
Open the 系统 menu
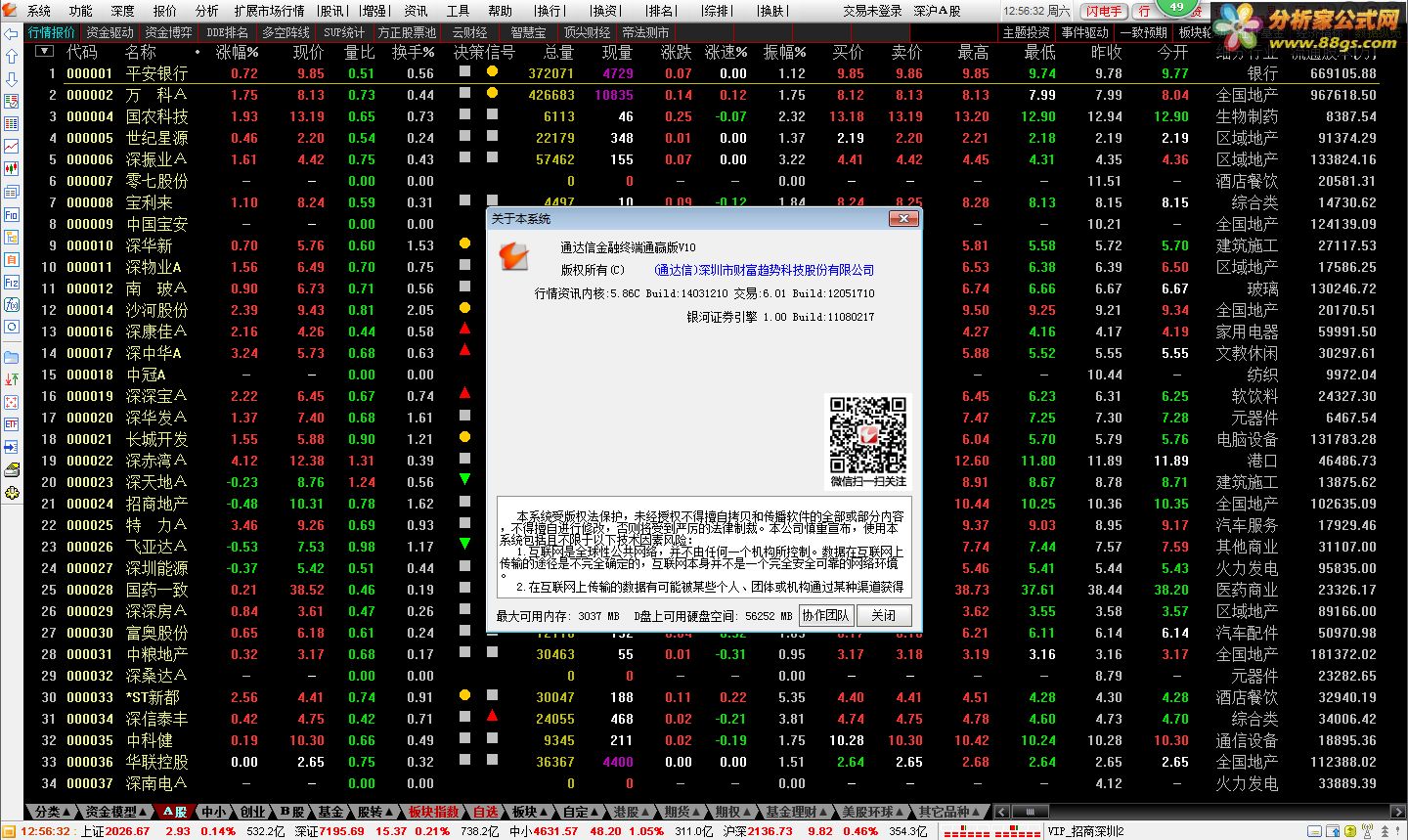(x=39, y=11)
